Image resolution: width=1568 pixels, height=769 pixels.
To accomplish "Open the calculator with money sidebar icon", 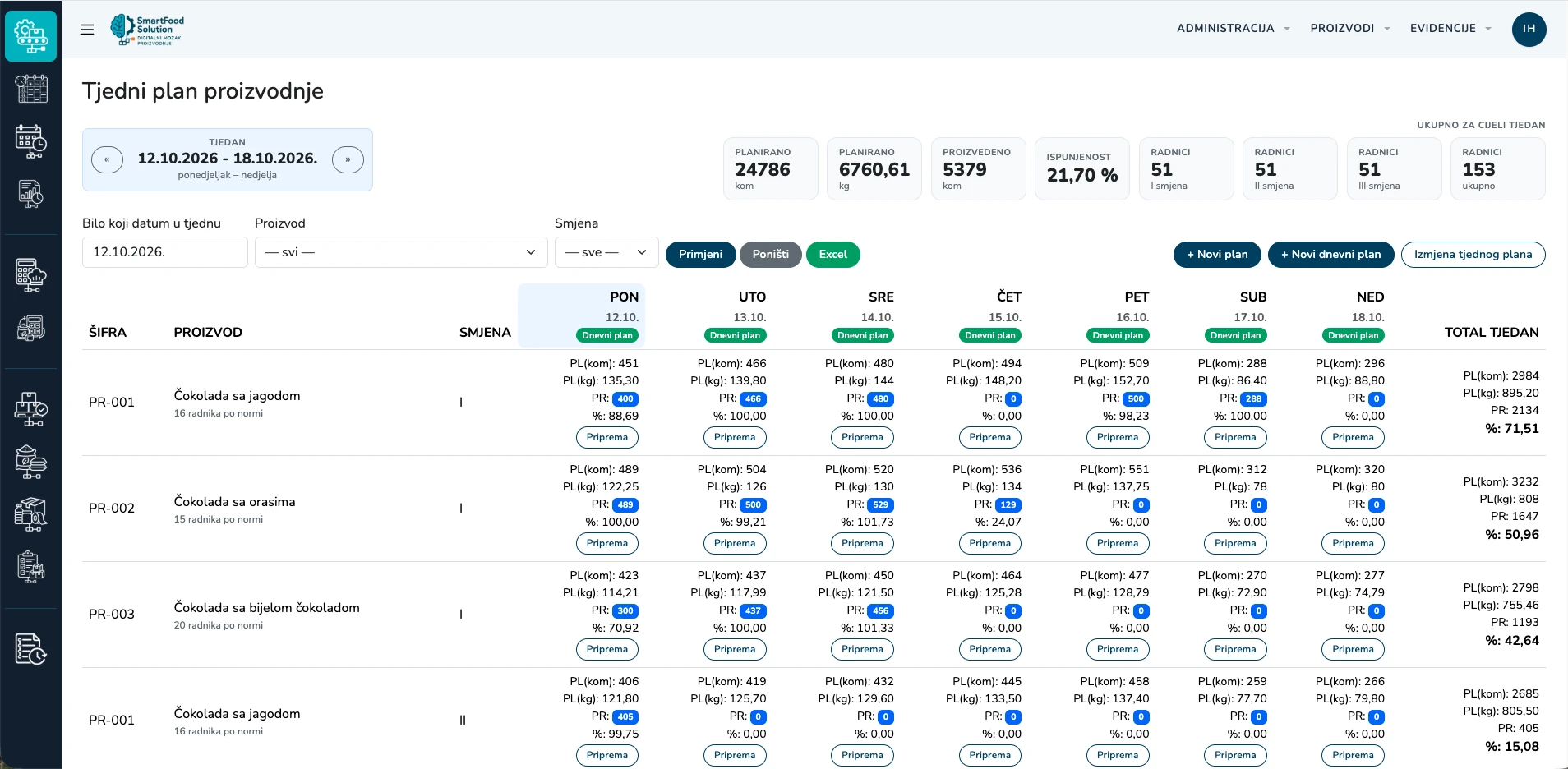I will point(31,328).
